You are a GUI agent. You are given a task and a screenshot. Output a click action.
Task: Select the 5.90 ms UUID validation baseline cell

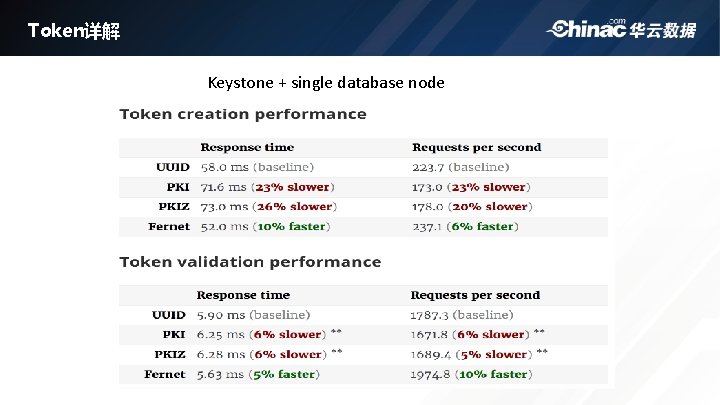(x=253, y=315)
